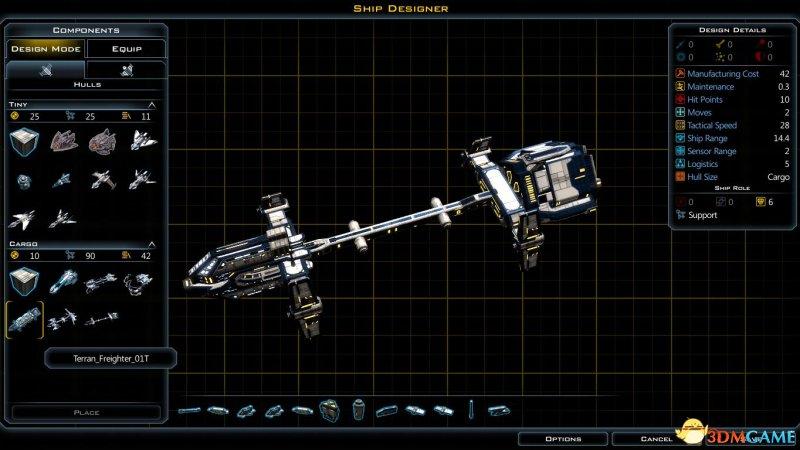Choose the twin-engine propeller-style Tiny hull
The width and height of the screenshot is (800, 450).
point(103,180)
